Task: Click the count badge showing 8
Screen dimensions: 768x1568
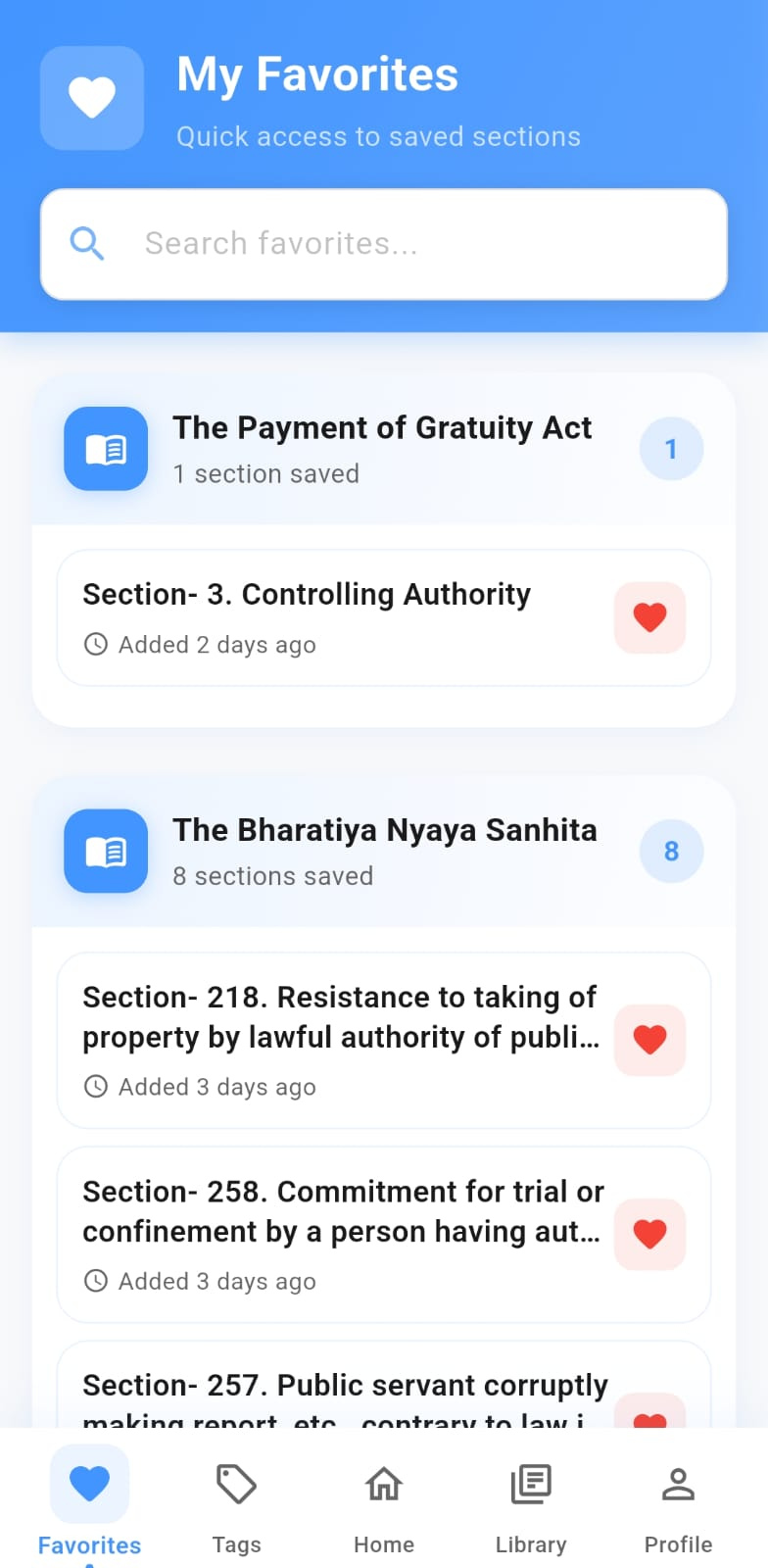Action: coord(671,851)
